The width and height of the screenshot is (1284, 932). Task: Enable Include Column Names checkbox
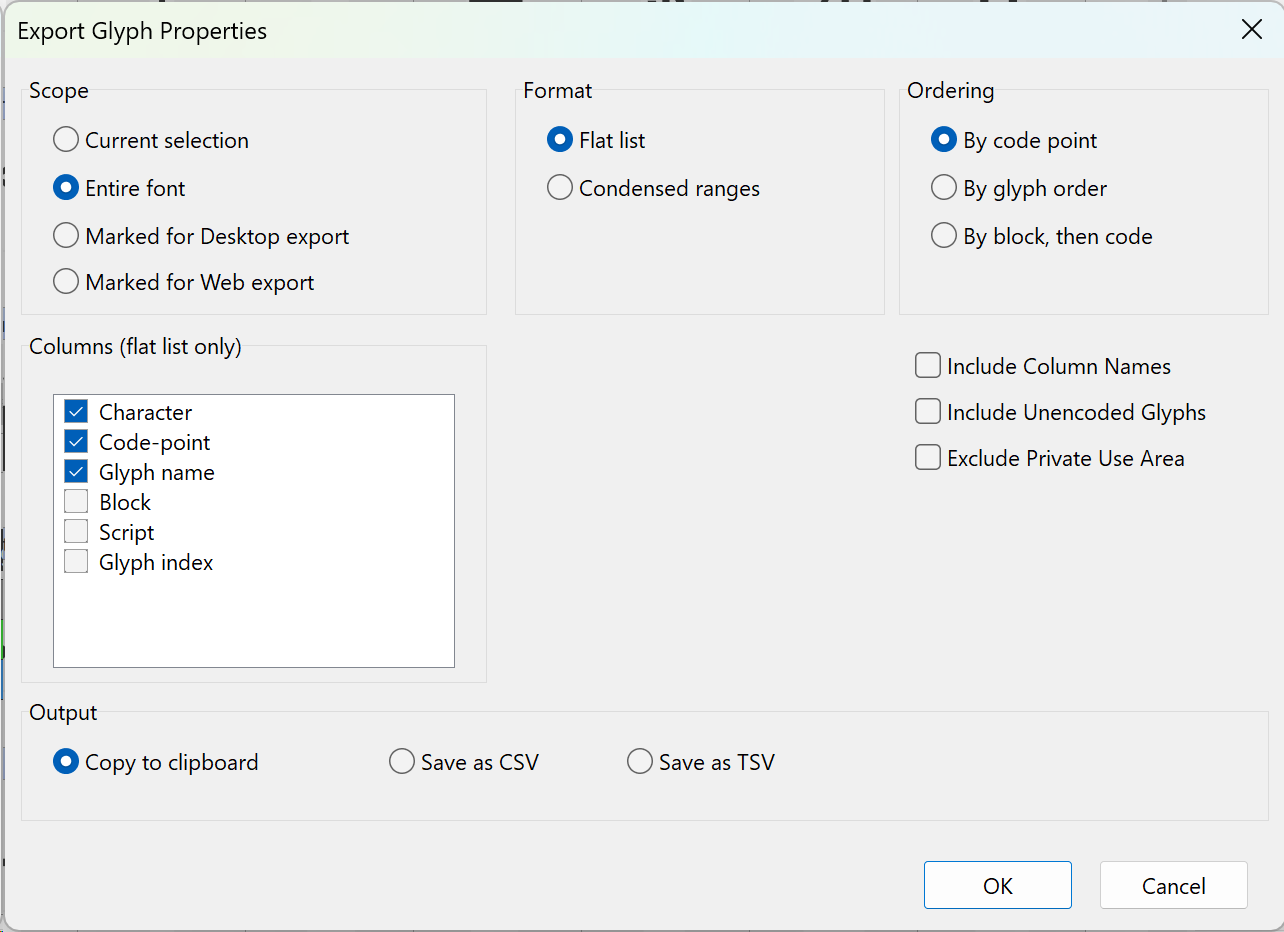point(928,366)
